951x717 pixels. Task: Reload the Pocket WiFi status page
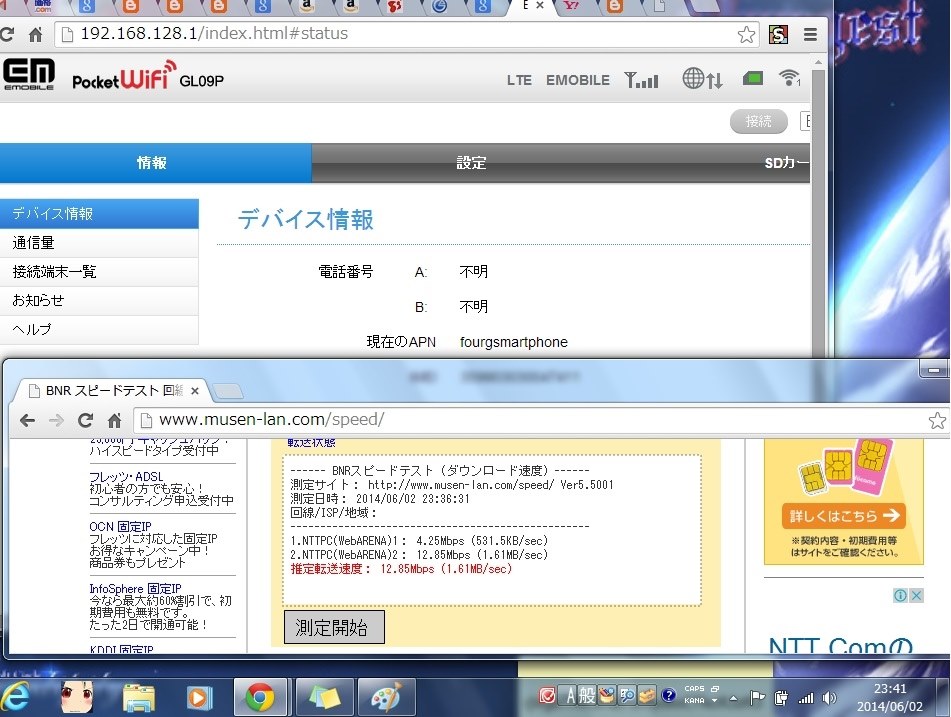(x=7, y=35)
